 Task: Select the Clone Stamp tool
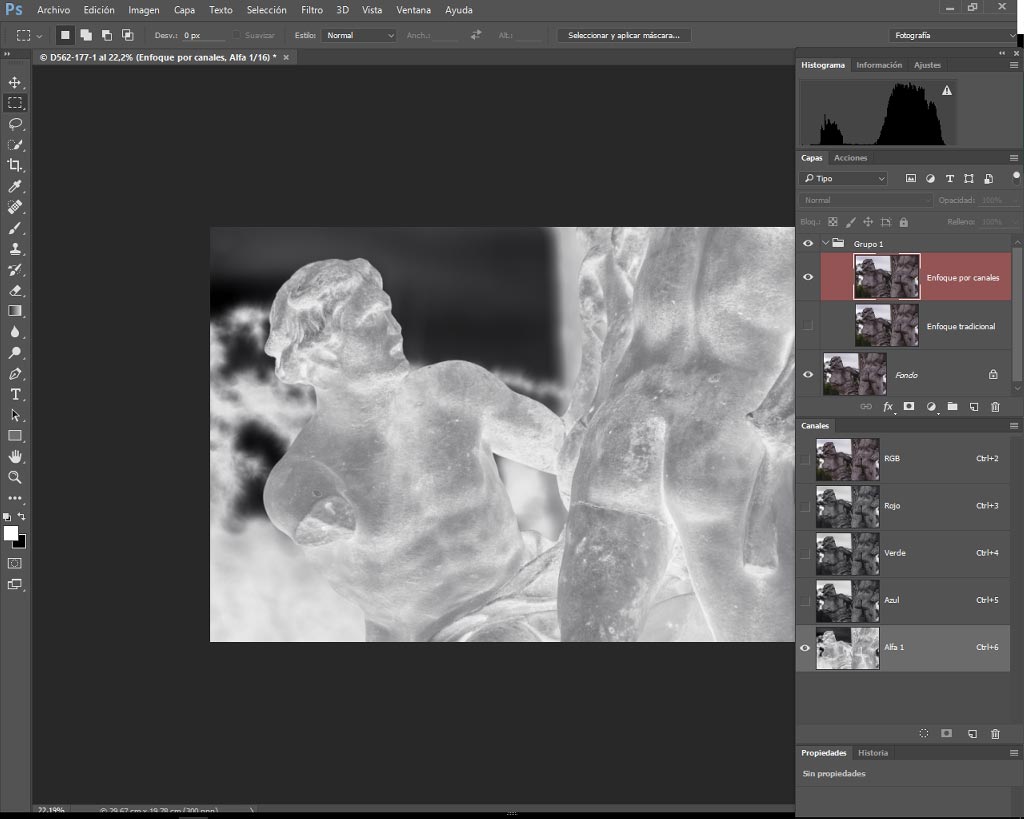[15, 249]
